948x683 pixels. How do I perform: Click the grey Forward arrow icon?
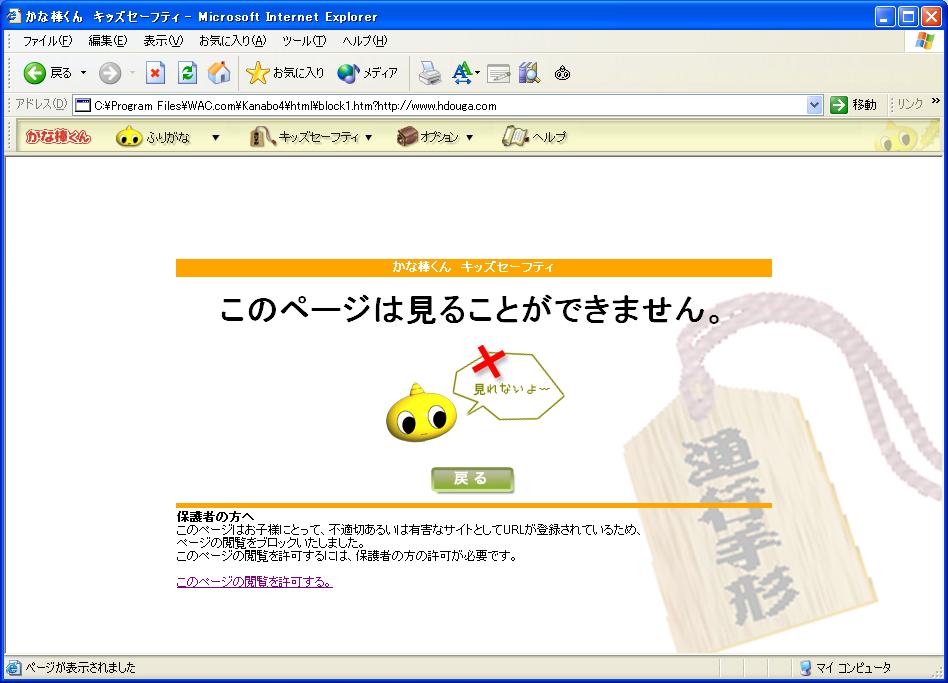click(x=109, y=73)
